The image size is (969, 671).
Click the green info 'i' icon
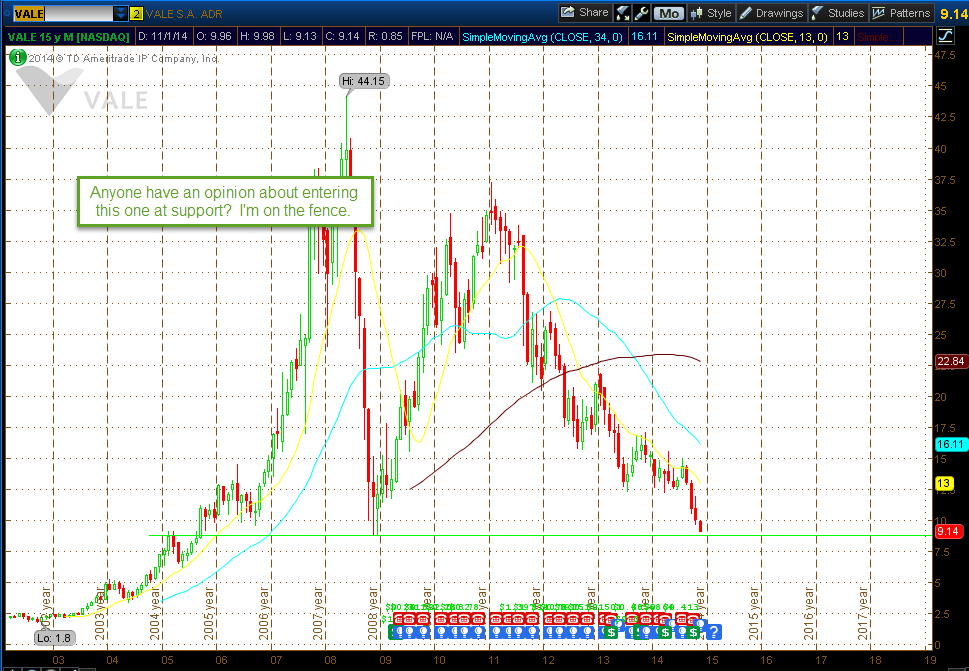click(17, 58)
